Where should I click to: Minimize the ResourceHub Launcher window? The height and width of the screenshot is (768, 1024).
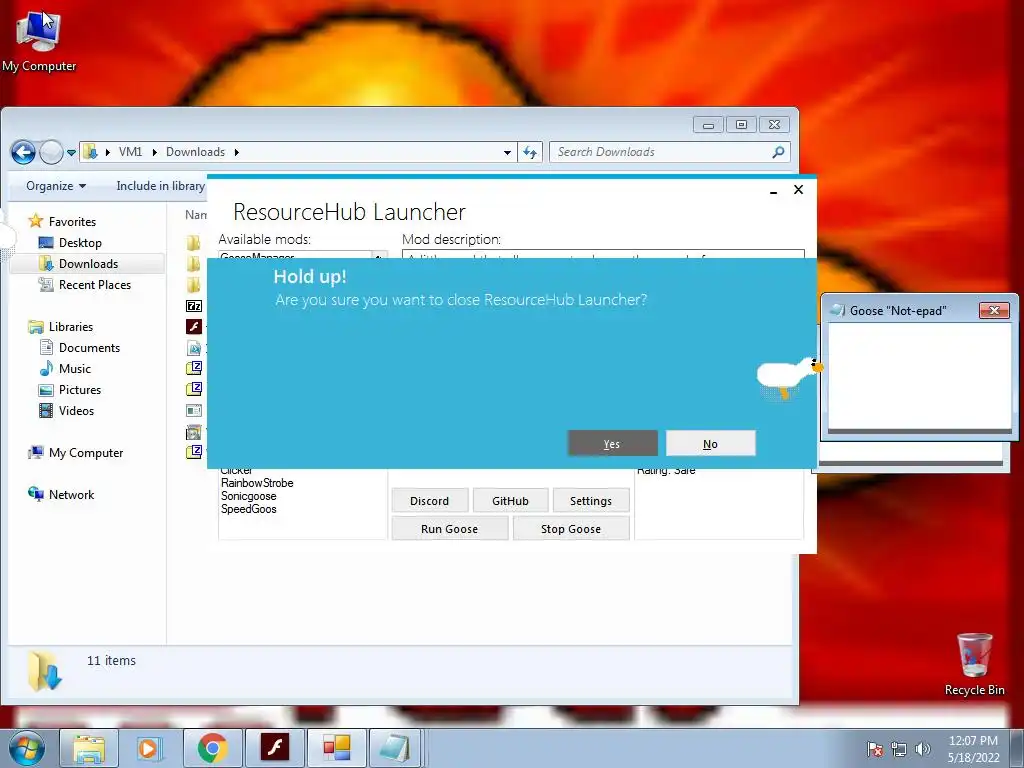(773, 191)
